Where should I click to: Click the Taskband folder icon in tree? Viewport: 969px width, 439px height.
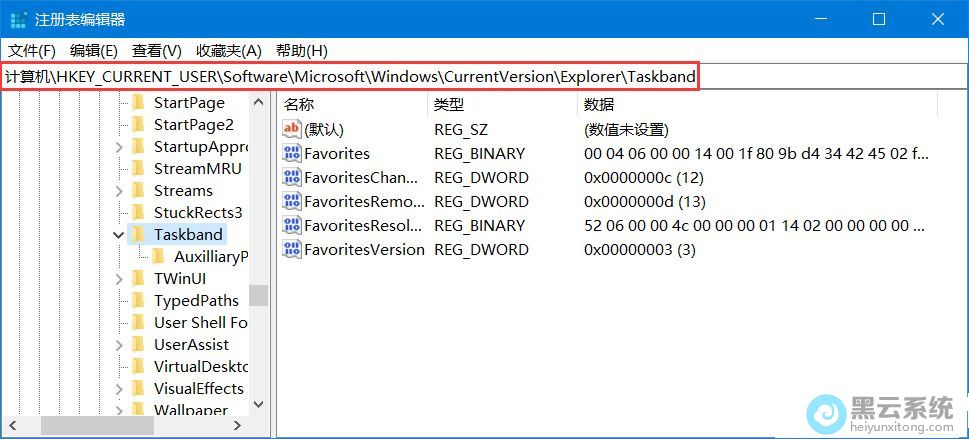click(138, 234)
